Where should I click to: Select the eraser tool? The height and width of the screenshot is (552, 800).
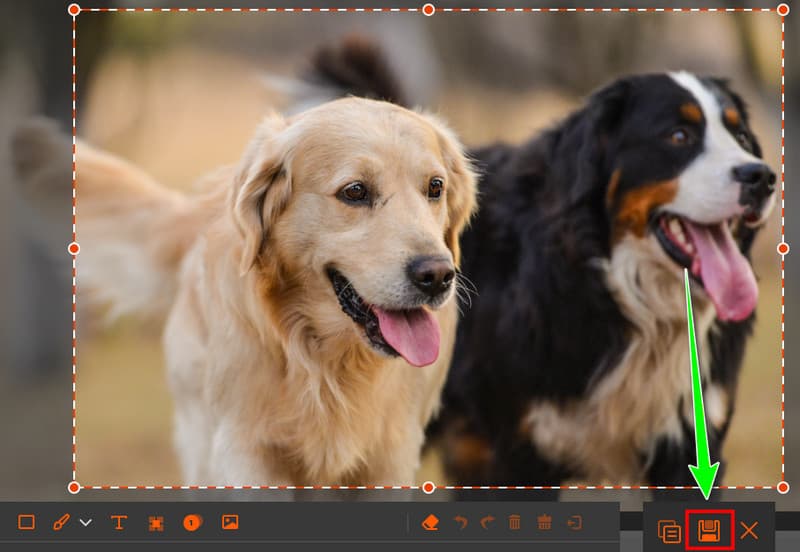click(431, 522)
